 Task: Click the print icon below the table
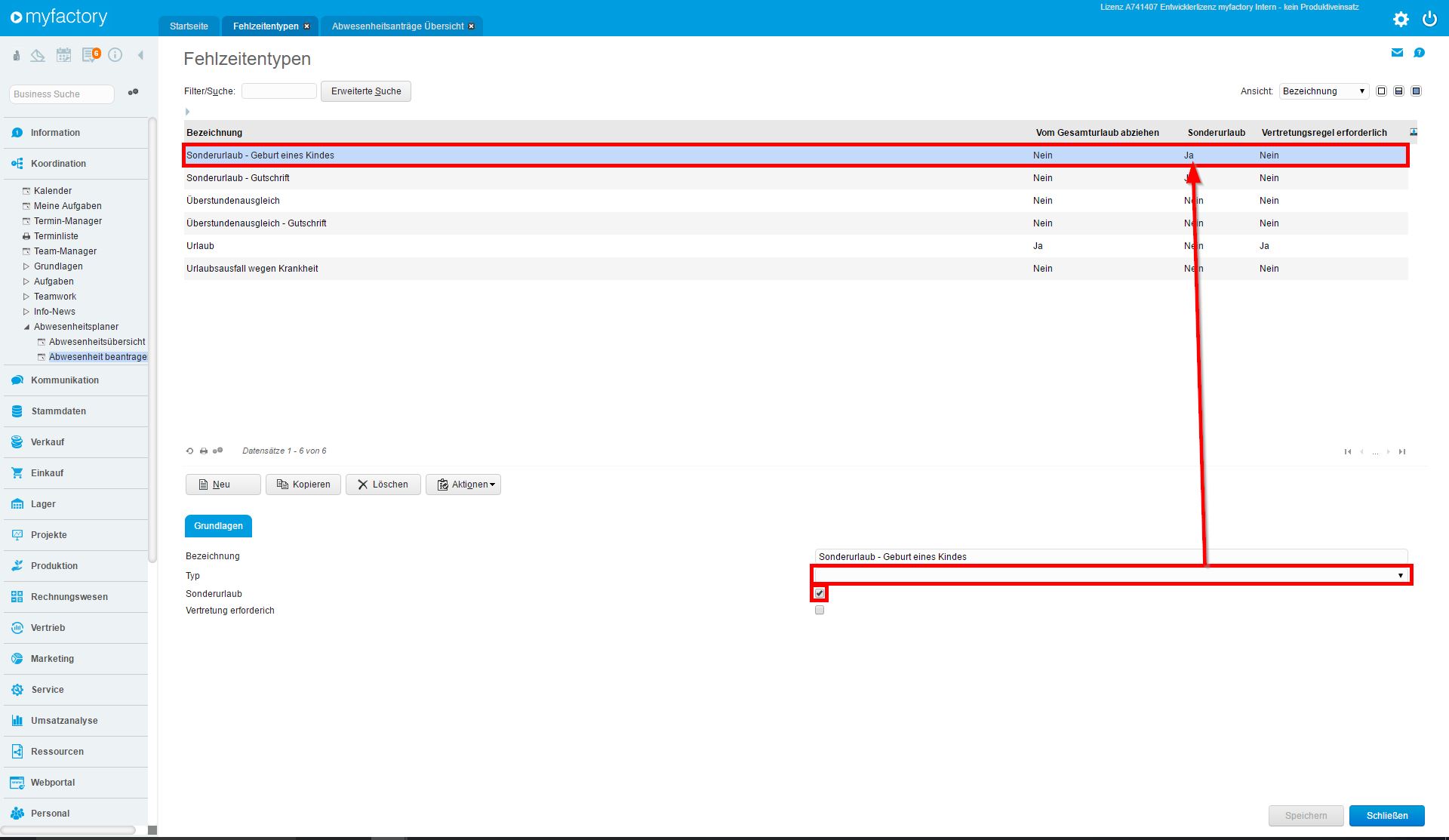tap(203, 451)
